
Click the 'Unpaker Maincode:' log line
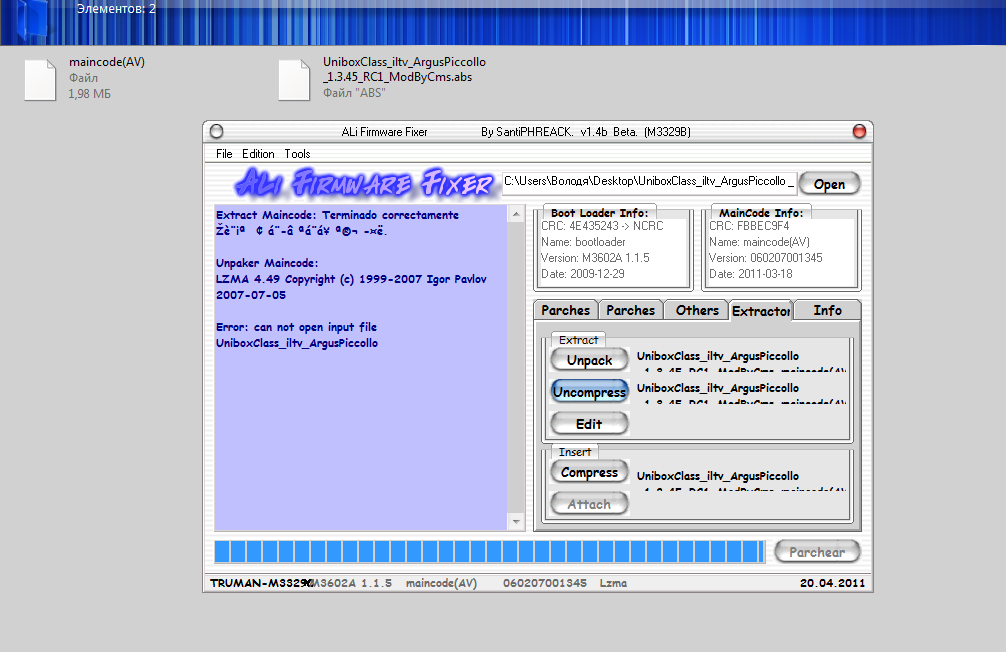(267, 263)
